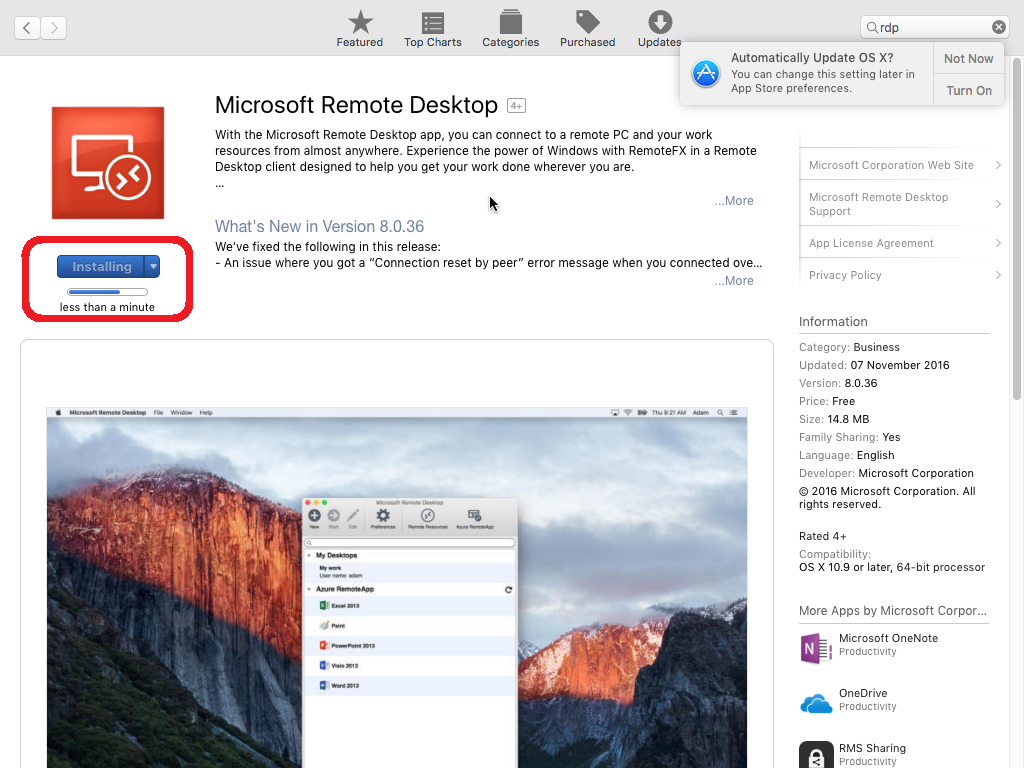
Task: Click the search magnifier icon
Action: 872,27
